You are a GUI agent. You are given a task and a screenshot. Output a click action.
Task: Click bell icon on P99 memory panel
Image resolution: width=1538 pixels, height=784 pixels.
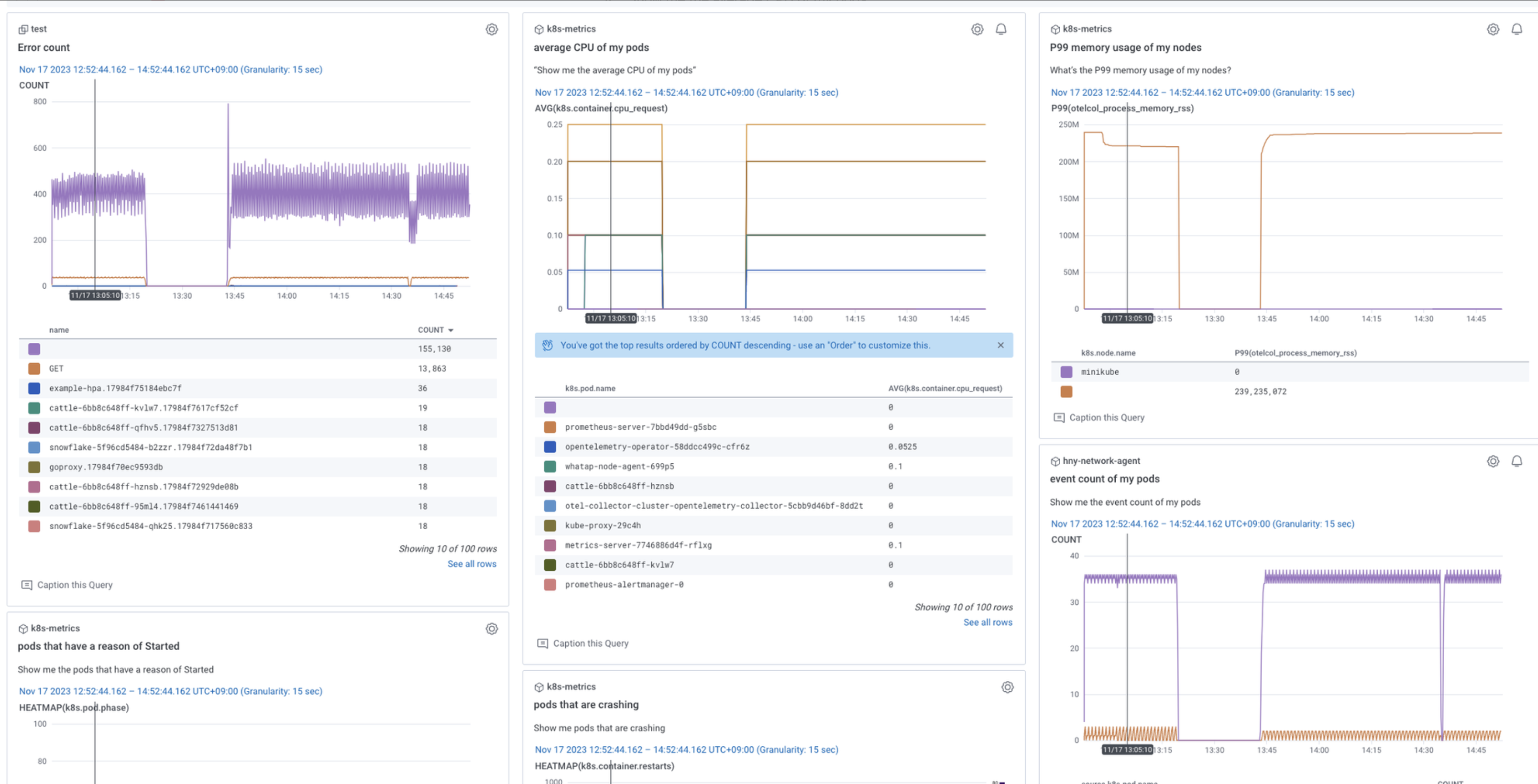[1516, 29]
